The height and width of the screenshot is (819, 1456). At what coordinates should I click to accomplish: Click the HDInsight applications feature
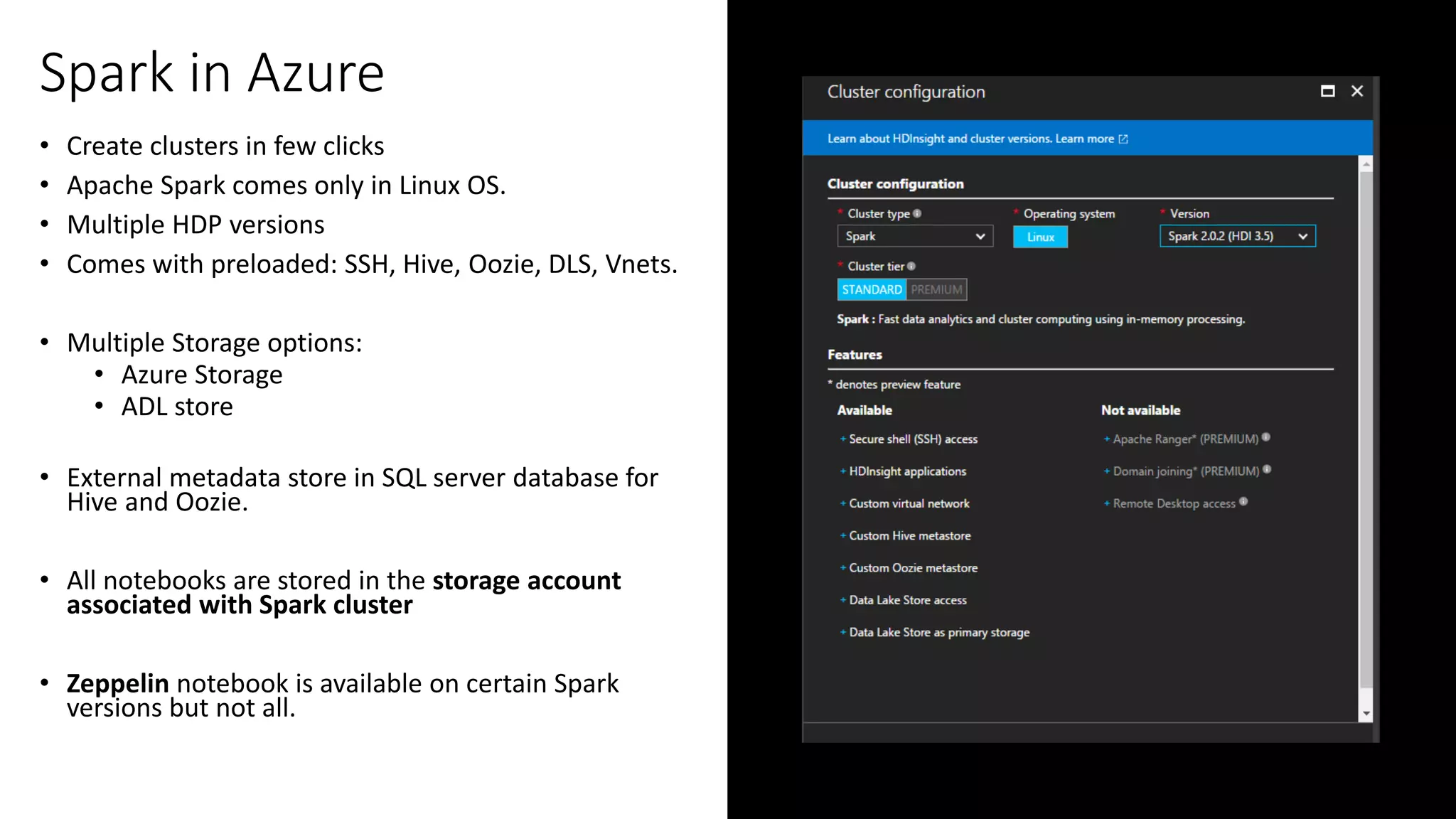coord(907,471)
